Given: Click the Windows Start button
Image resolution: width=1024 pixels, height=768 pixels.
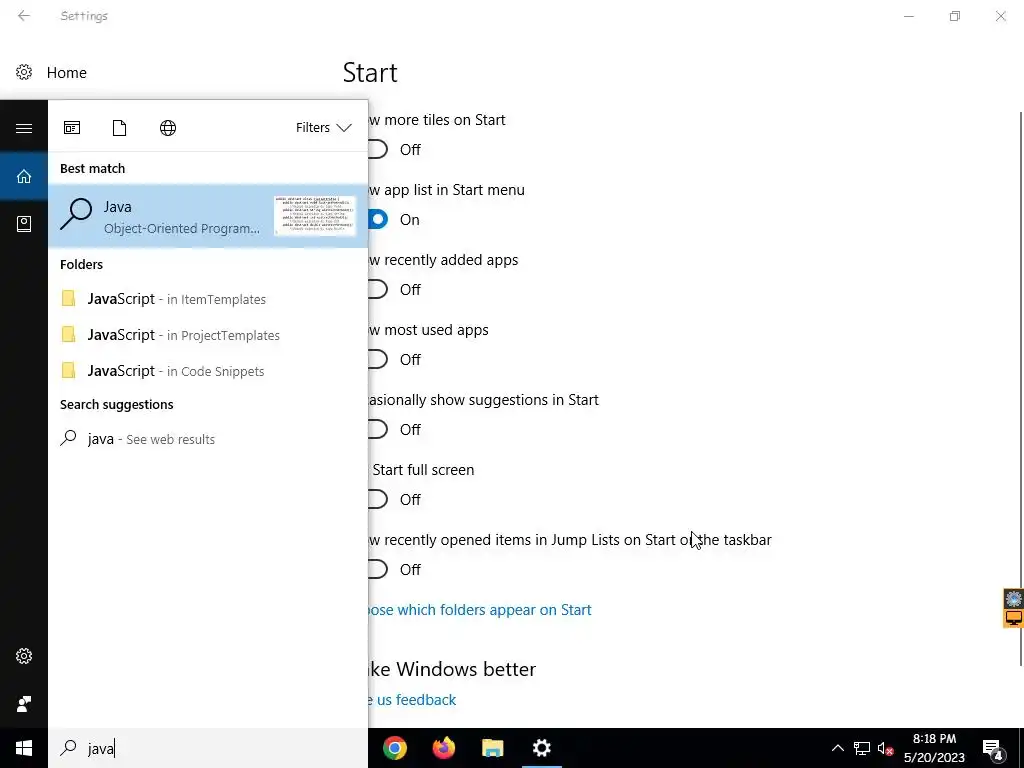Looking at the screenshot, I should pos(24,748).
